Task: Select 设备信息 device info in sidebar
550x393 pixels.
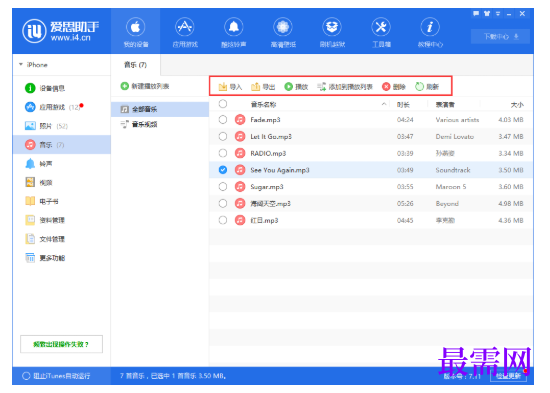Action: (62, 88)
